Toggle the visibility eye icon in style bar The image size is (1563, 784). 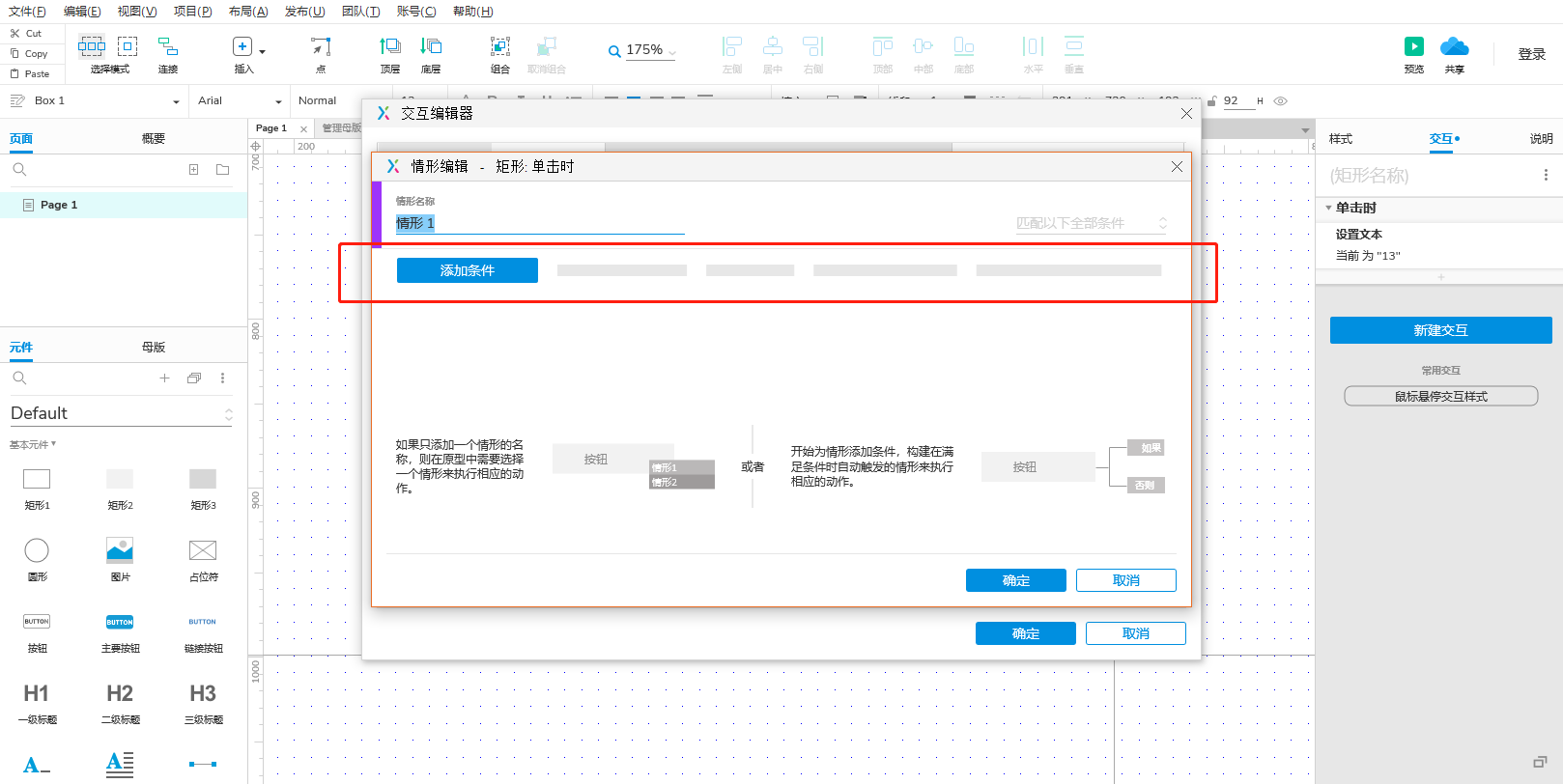(x=1281, y=100)
